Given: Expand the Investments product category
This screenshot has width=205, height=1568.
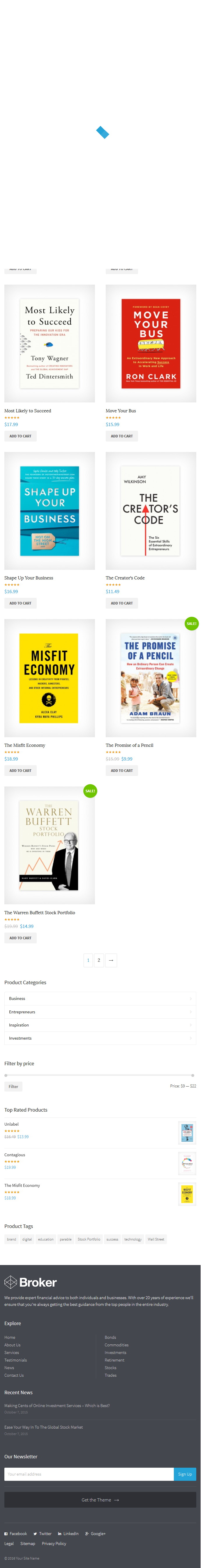Looking at the screenshot, I should (x=100, y=1038).
